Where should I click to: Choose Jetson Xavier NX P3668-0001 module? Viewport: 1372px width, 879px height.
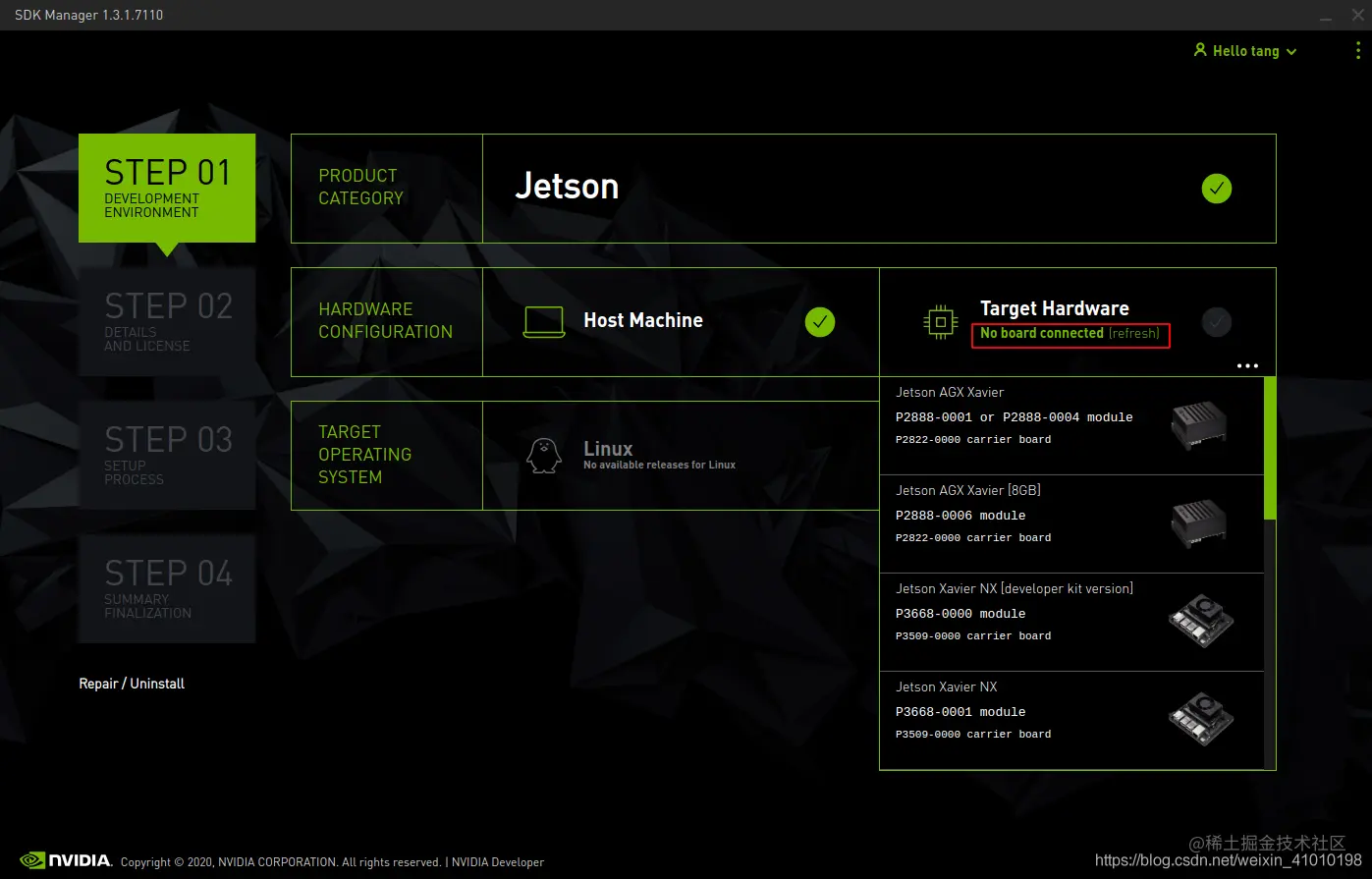[x=1071, y=721]
